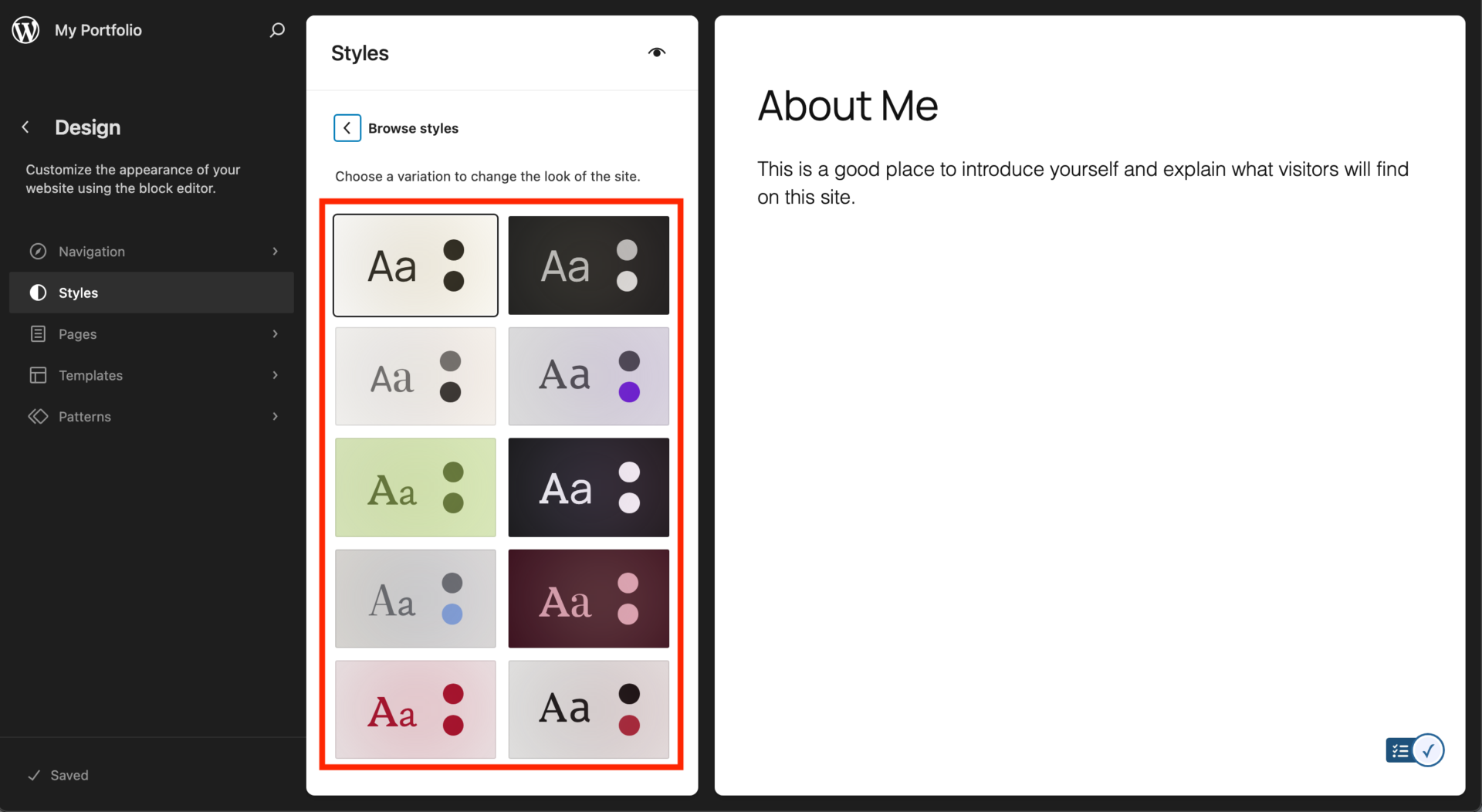Go back using the Design back arrow
This screenshot has width=1482, height=812.
25,127
